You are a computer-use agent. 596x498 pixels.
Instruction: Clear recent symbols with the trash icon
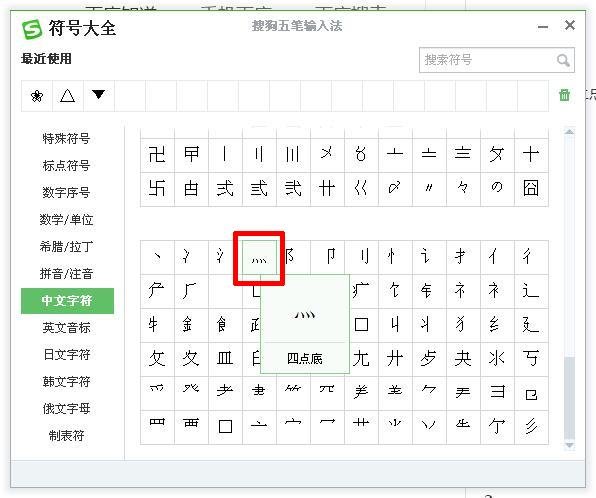click(564, 95)
